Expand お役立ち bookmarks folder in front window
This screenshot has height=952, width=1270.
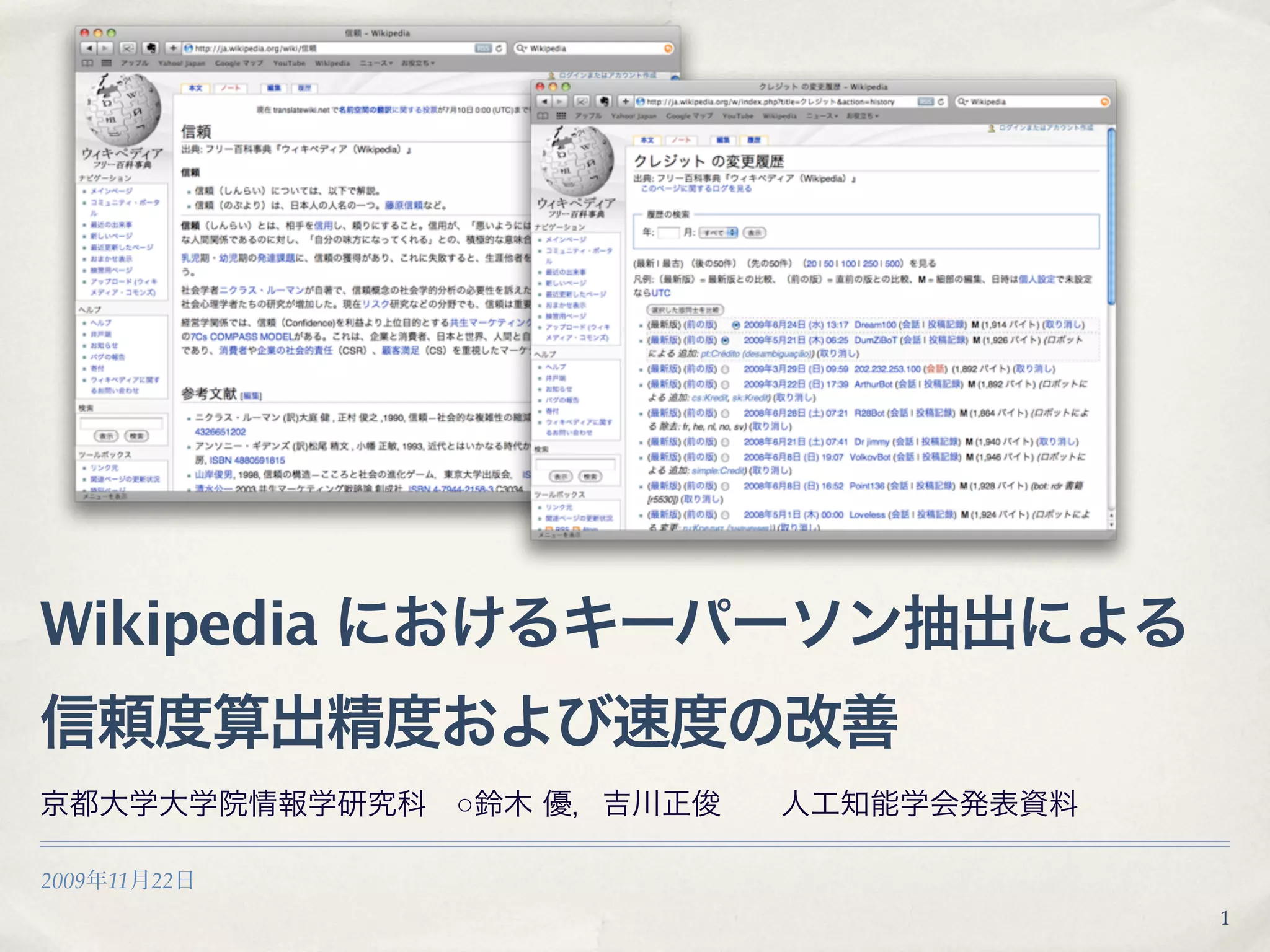(861, 116)
